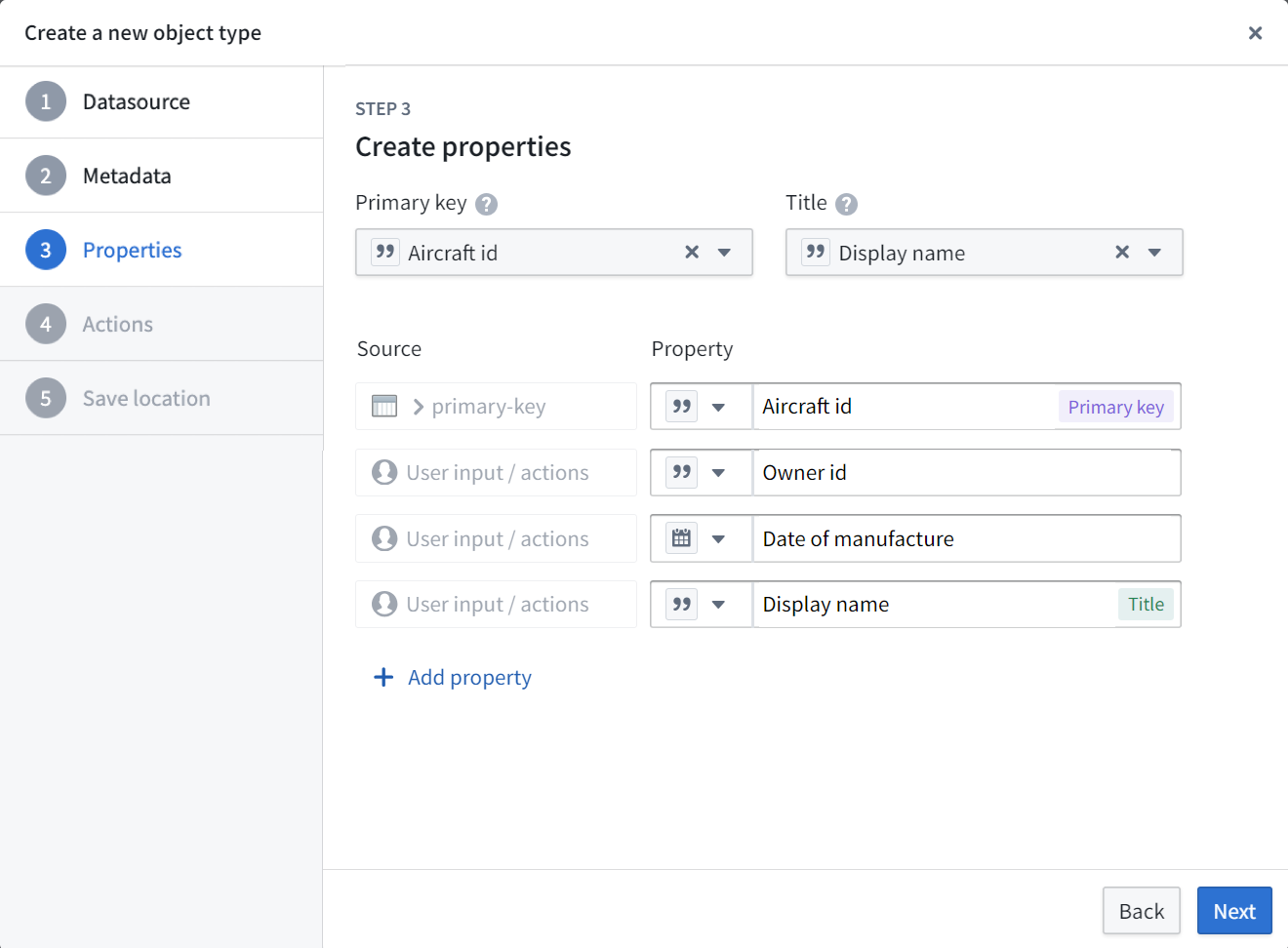Clear the Display name title selection
The height and width of the screenshot is (948, 1288).
[1122, 253]
